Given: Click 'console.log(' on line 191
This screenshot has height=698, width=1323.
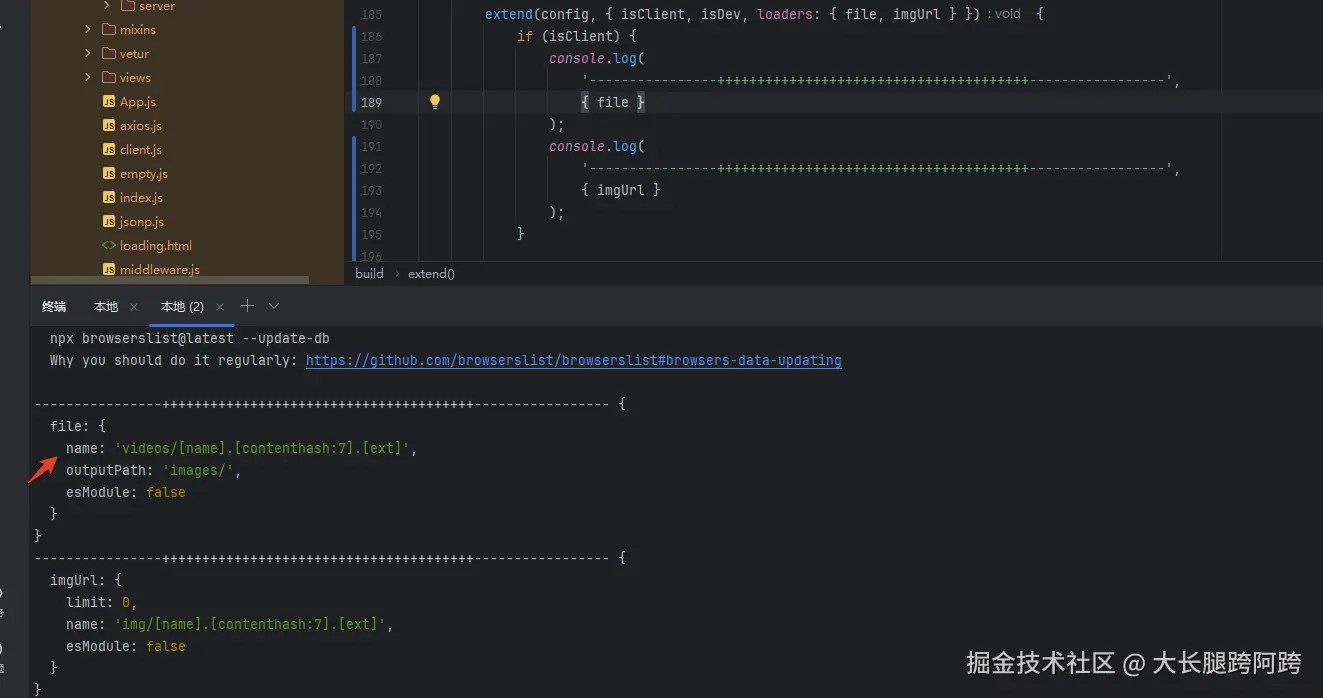Looking at the screenshot, I should point(597,146).
